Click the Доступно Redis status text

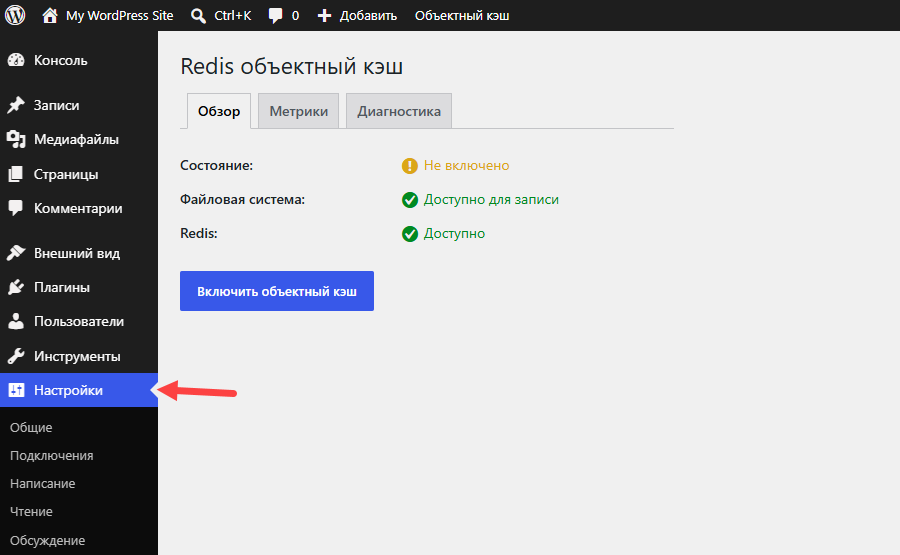click(455, 234)
